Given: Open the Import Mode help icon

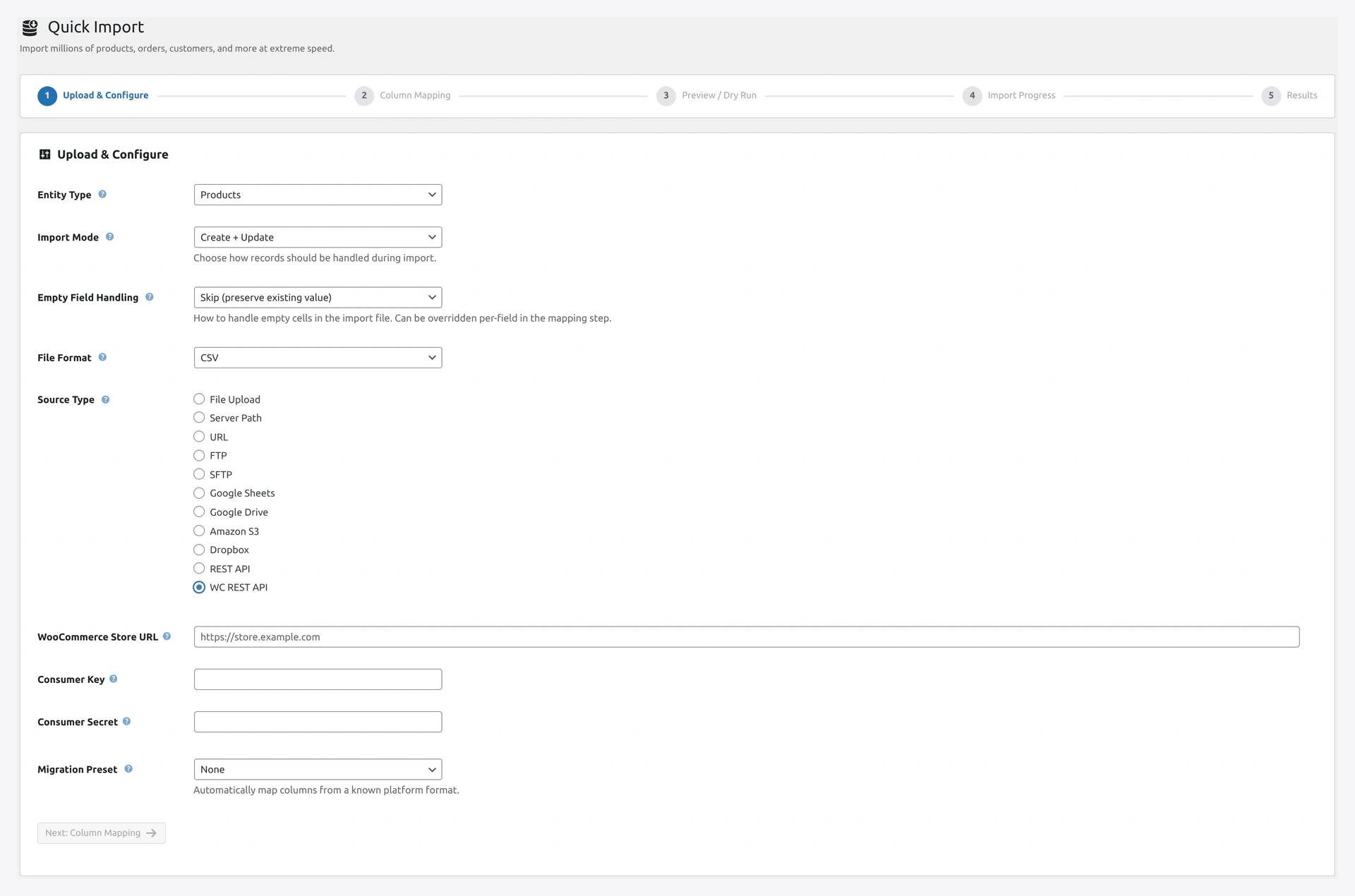Looking at the screenshot, I should (x=109, y=237).
